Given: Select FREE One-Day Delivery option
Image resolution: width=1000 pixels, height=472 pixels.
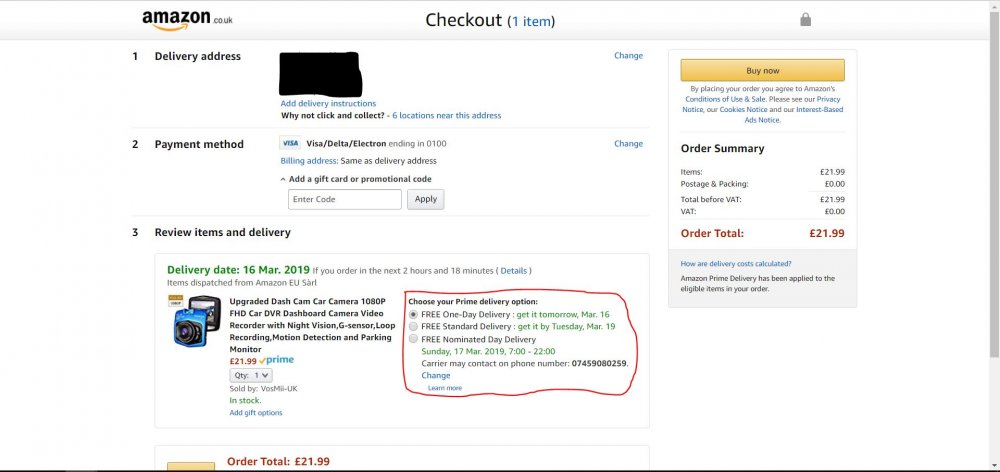Looking at the screenshot, I should 413,314.
